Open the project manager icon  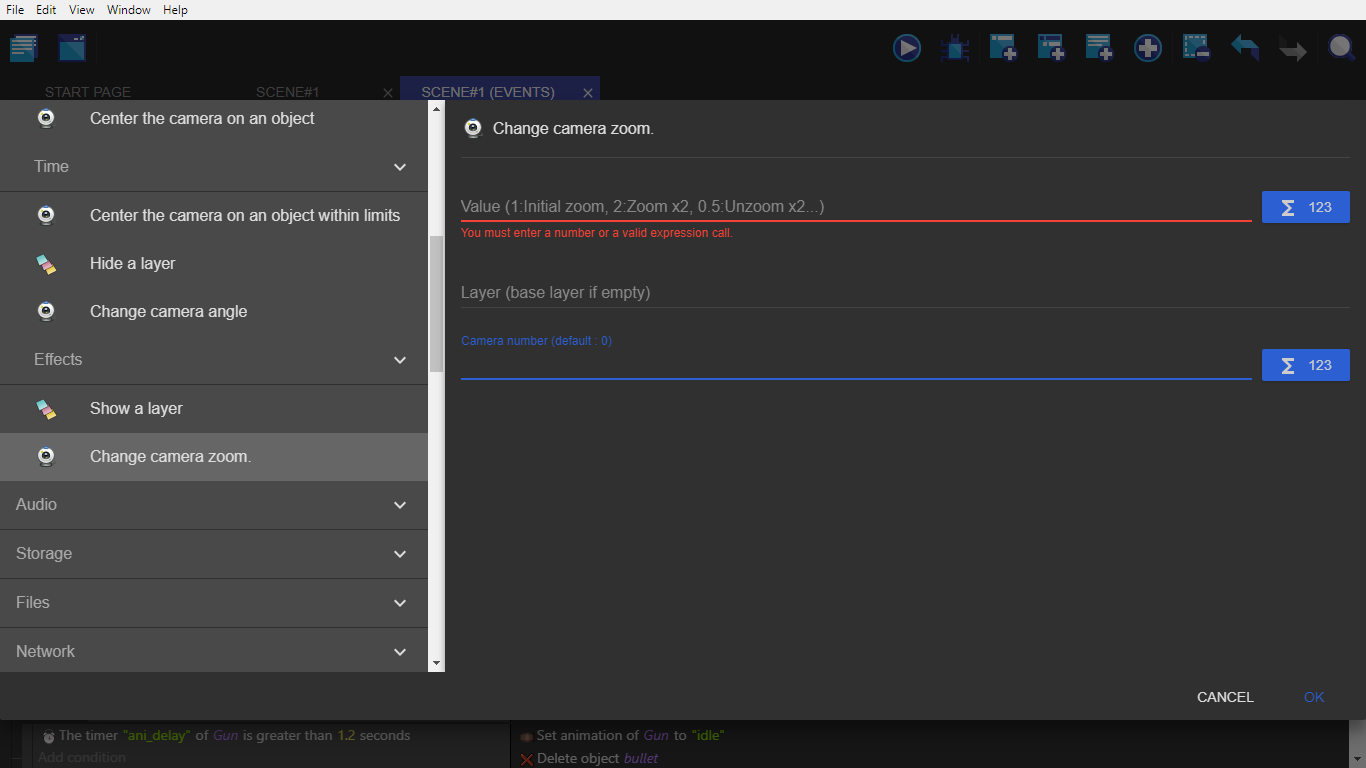tap(23, 48)
